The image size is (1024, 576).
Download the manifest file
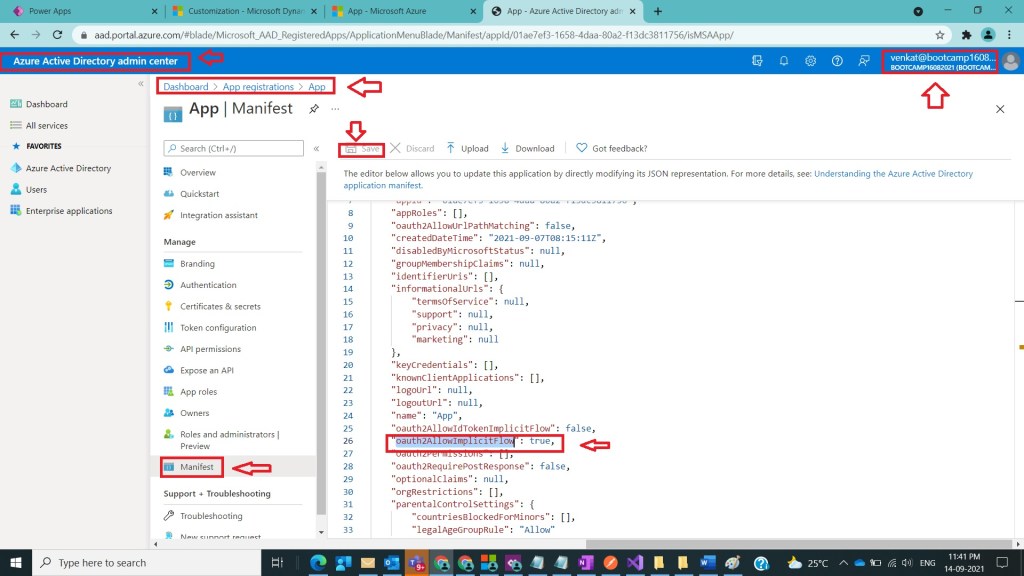527,148
